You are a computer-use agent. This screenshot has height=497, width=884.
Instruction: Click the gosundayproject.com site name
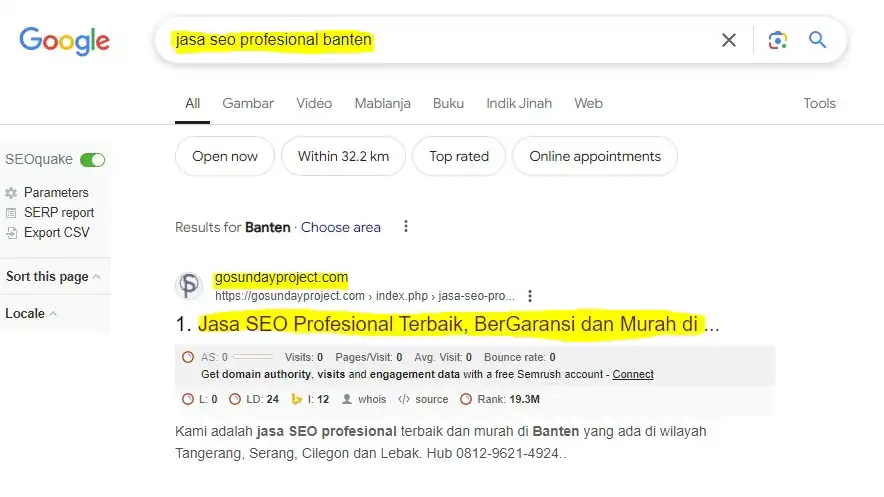coord(281,277)
